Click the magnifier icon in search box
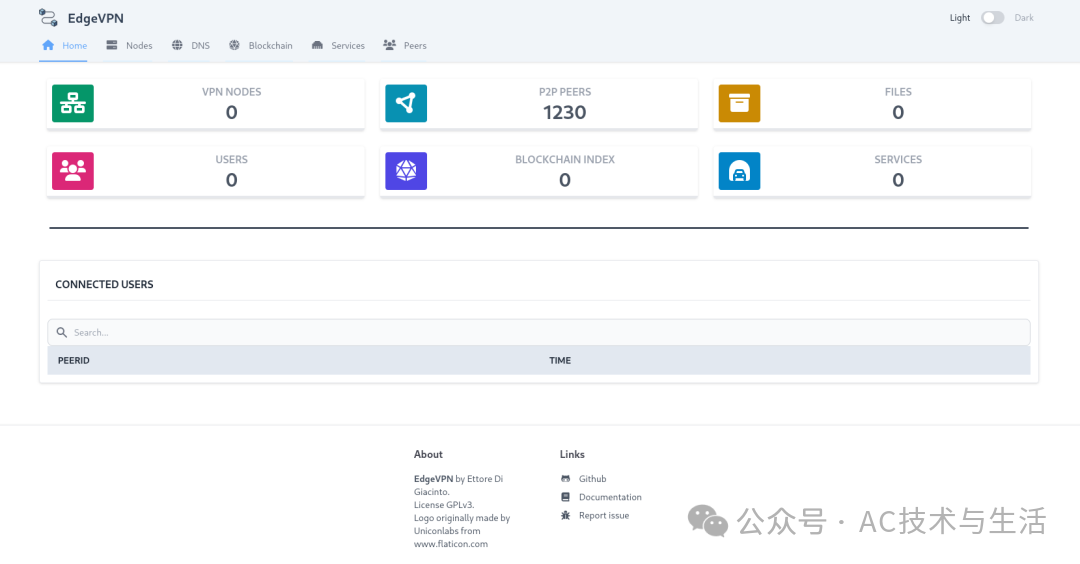Image resolution: width=1080 pixels, height=564 pixels. 62,332
